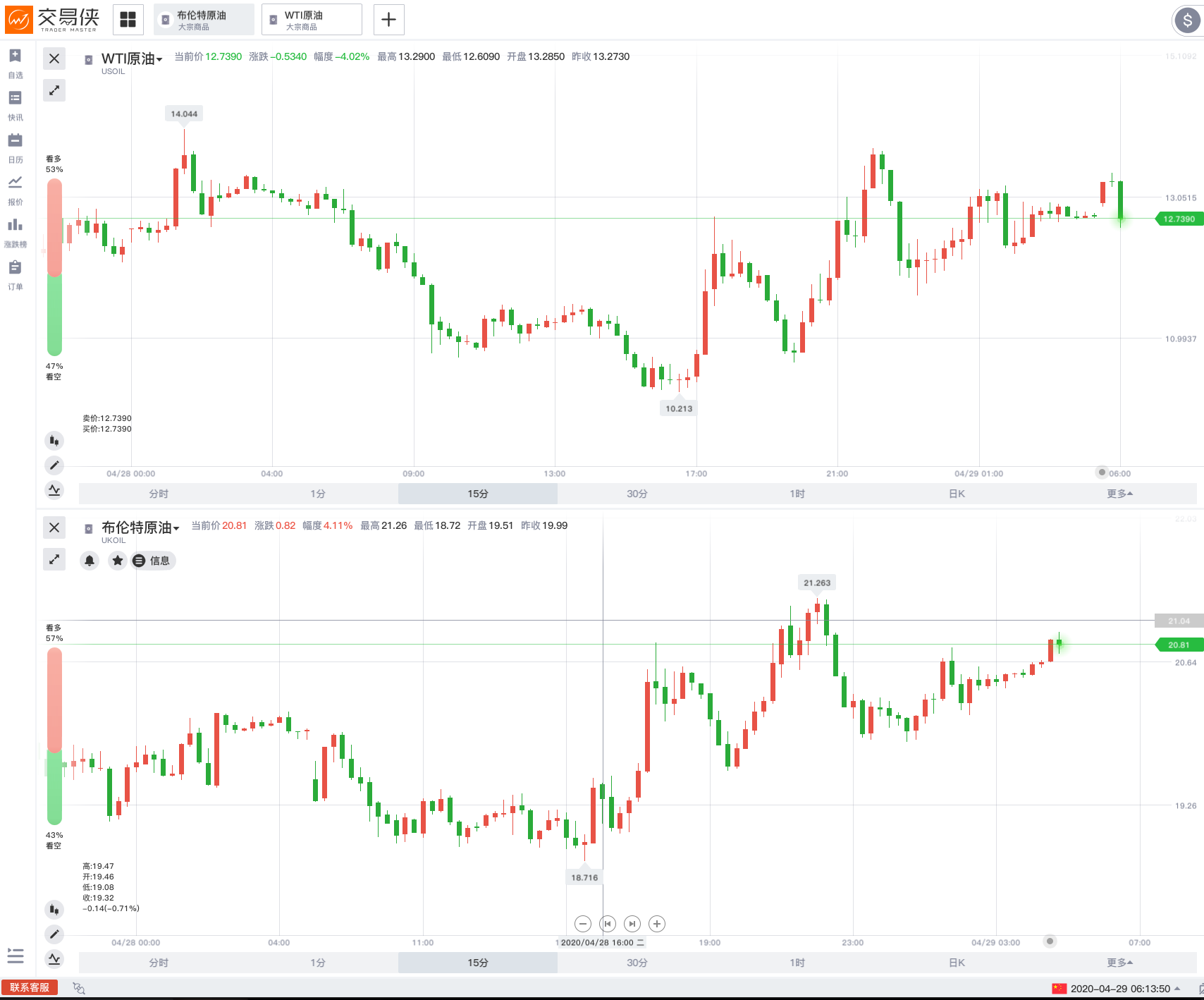This screenshot has height=1000, width=1204.
Task: Click the grid layout icon in top bar
Action: tap(128, 20)
